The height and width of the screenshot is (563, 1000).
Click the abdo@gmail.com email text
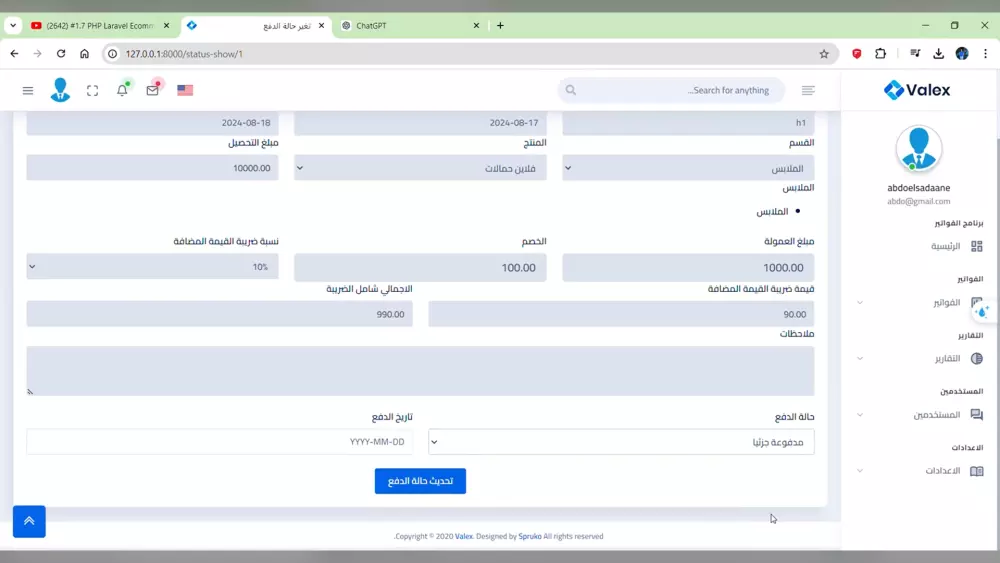[918, 201]
